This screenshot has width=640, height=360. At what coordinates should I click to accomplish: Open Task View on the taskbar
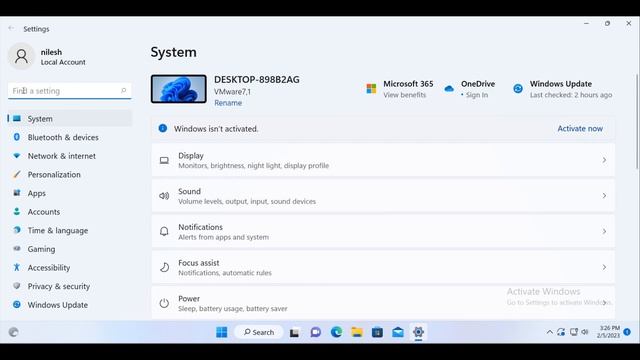[x=294, y=333]
